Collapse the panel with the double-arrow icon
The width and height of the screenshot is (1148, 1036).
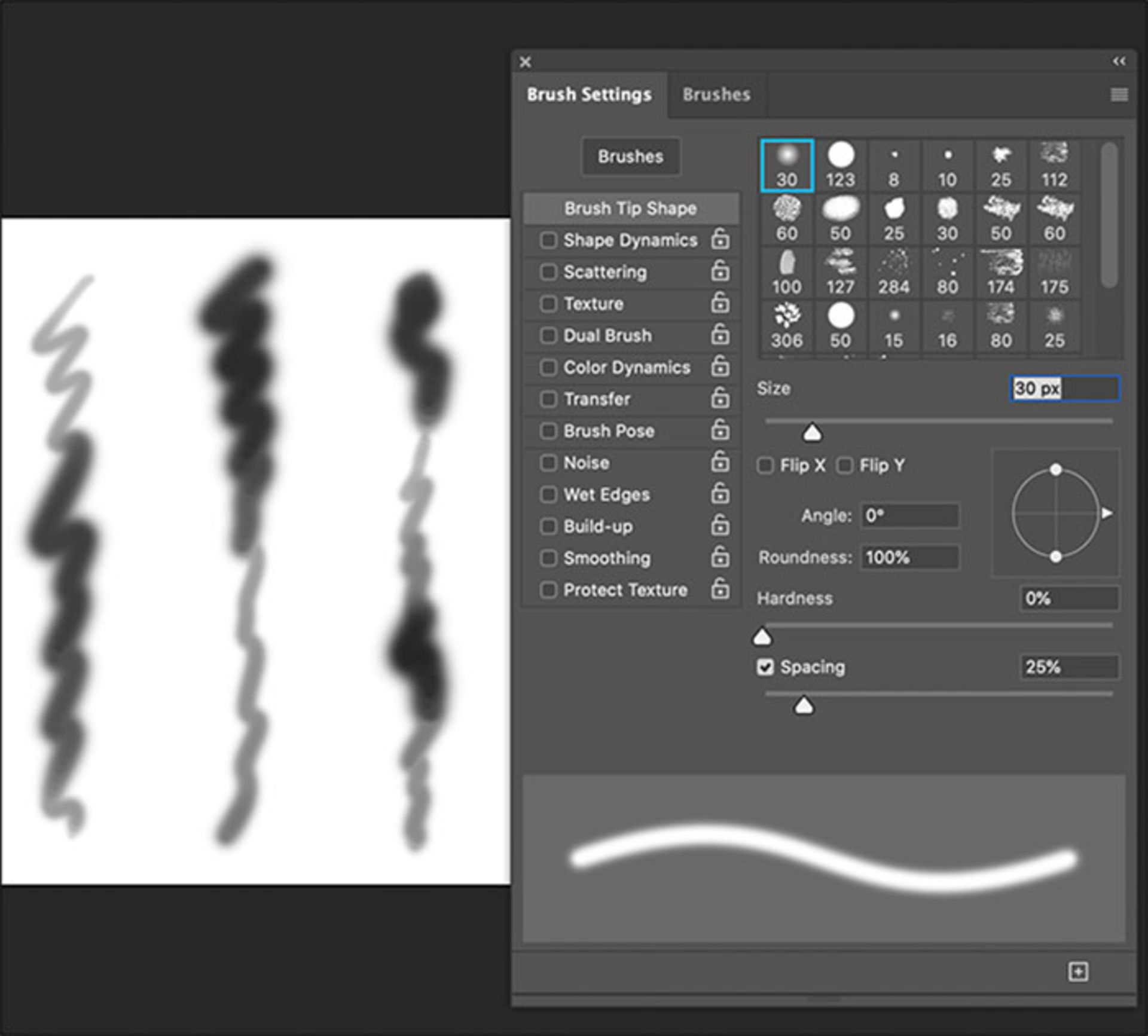click(x=1119, y=62)
